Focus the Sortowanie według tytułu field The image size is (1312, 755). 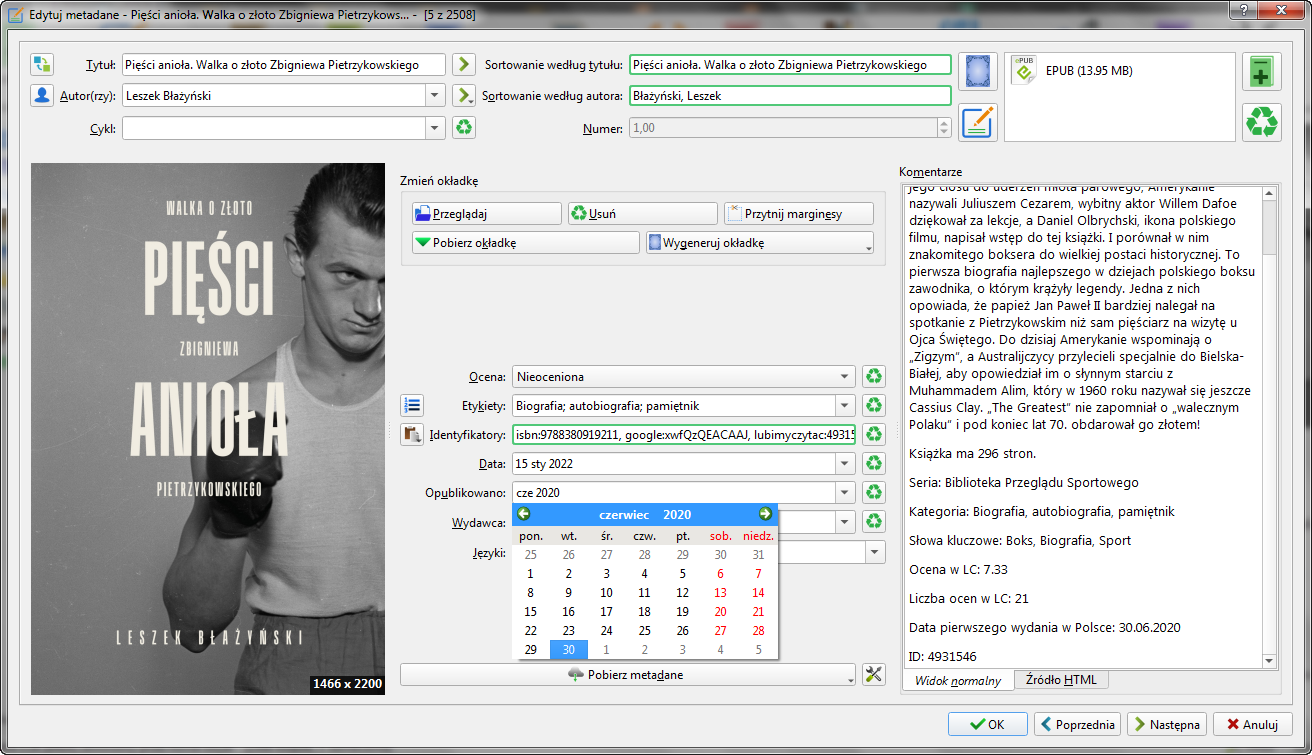tap(790, 65)
